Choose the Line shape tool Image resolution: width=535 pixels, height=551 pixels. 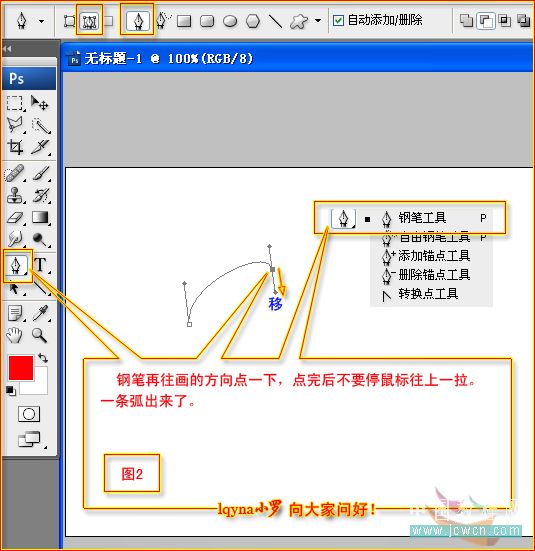coord(275,21)
